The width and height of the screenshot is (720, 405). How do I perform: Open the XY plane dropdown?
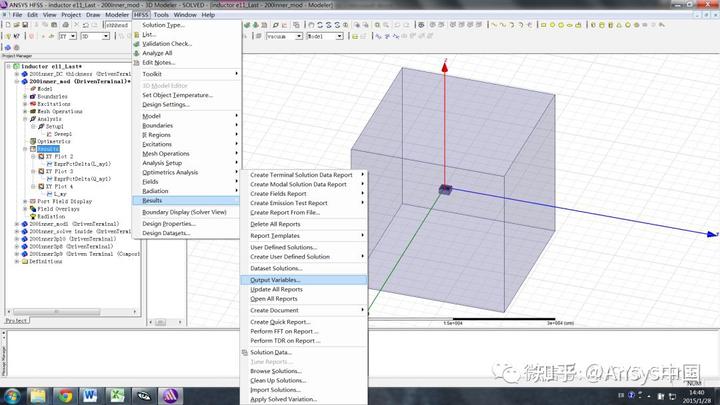[x=73, y=36]
